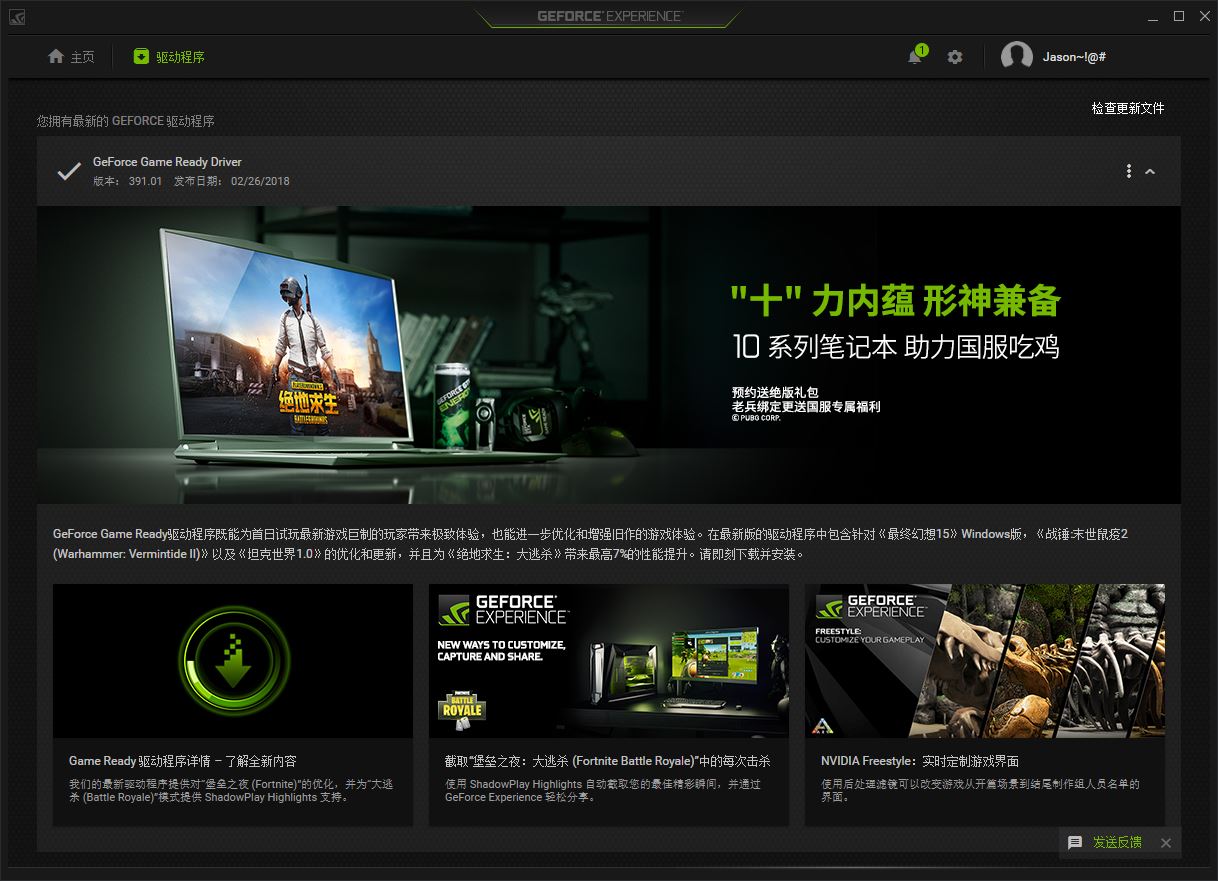The image size is (1218, 881).
Task: Open the three-dot driver options menu
Action: click(1129, 171)
